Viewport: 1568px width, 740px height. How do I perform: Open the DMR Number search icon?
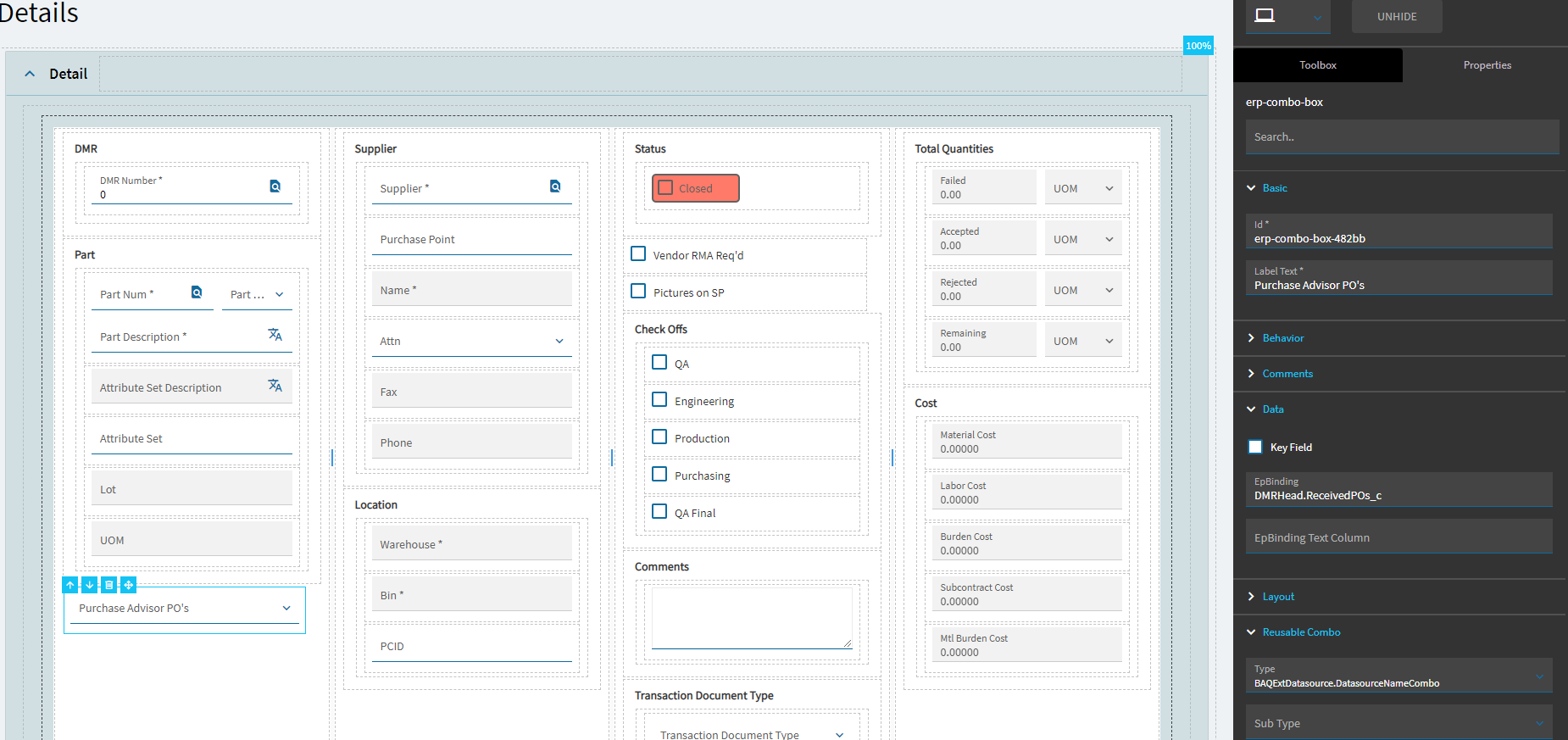pyautogui.click(x=275, y=186)
